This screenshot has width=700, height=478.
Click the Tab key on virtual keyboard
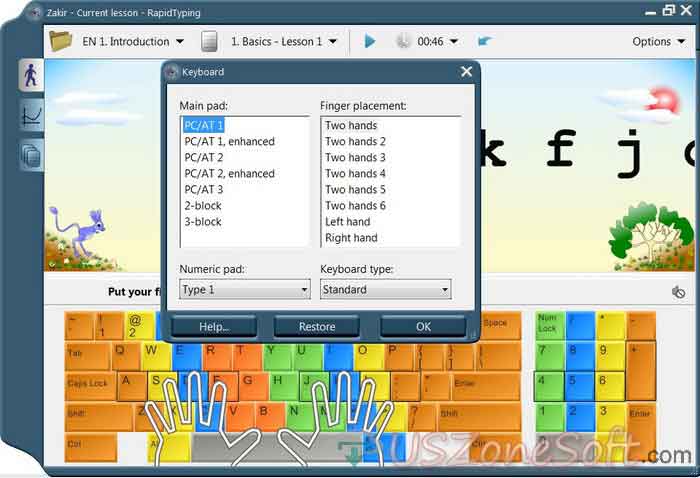(x=88, y=357)
